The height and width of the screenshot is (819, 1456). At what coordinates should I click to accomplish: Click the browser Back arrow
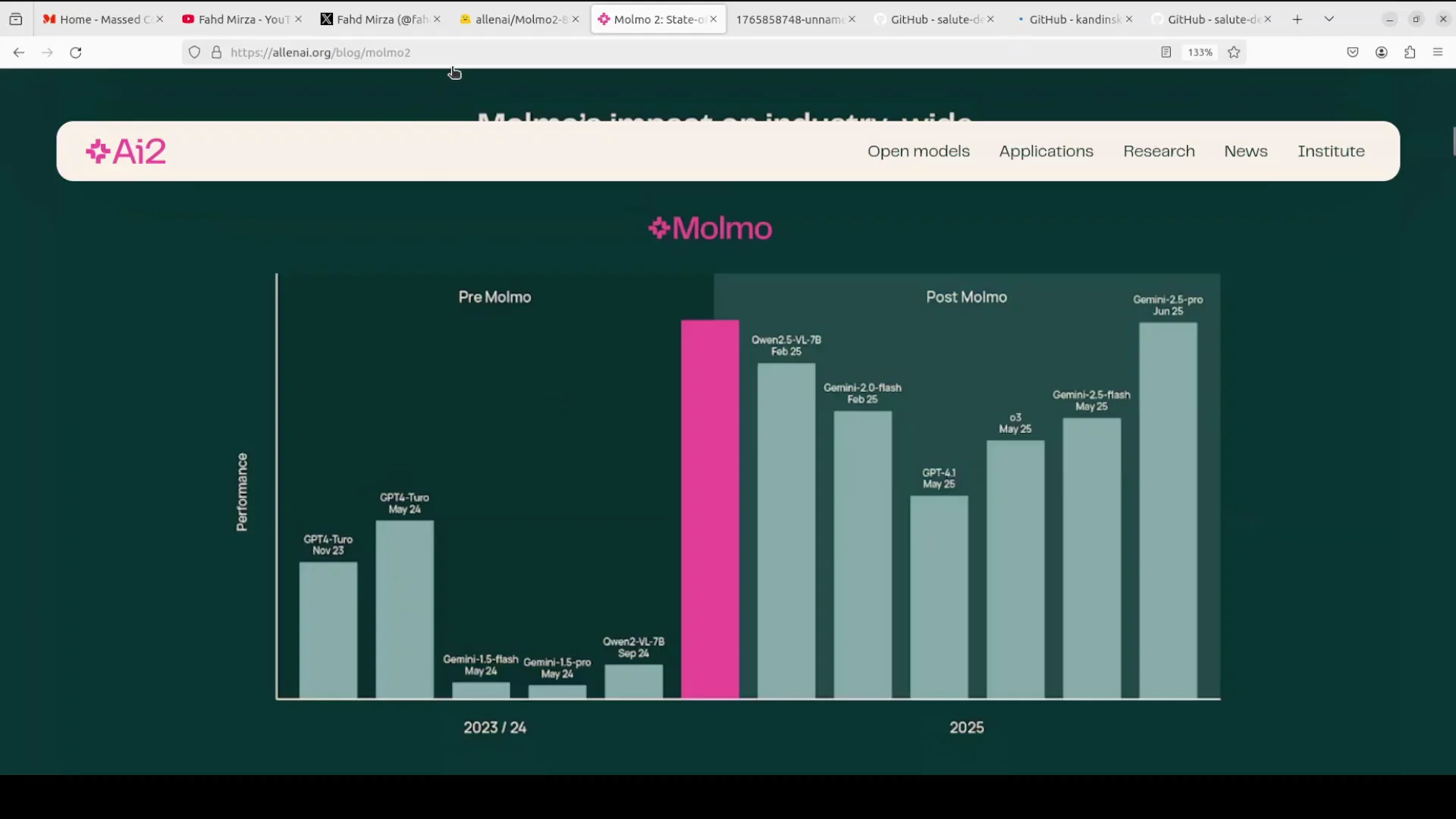(x=19, y=52)
